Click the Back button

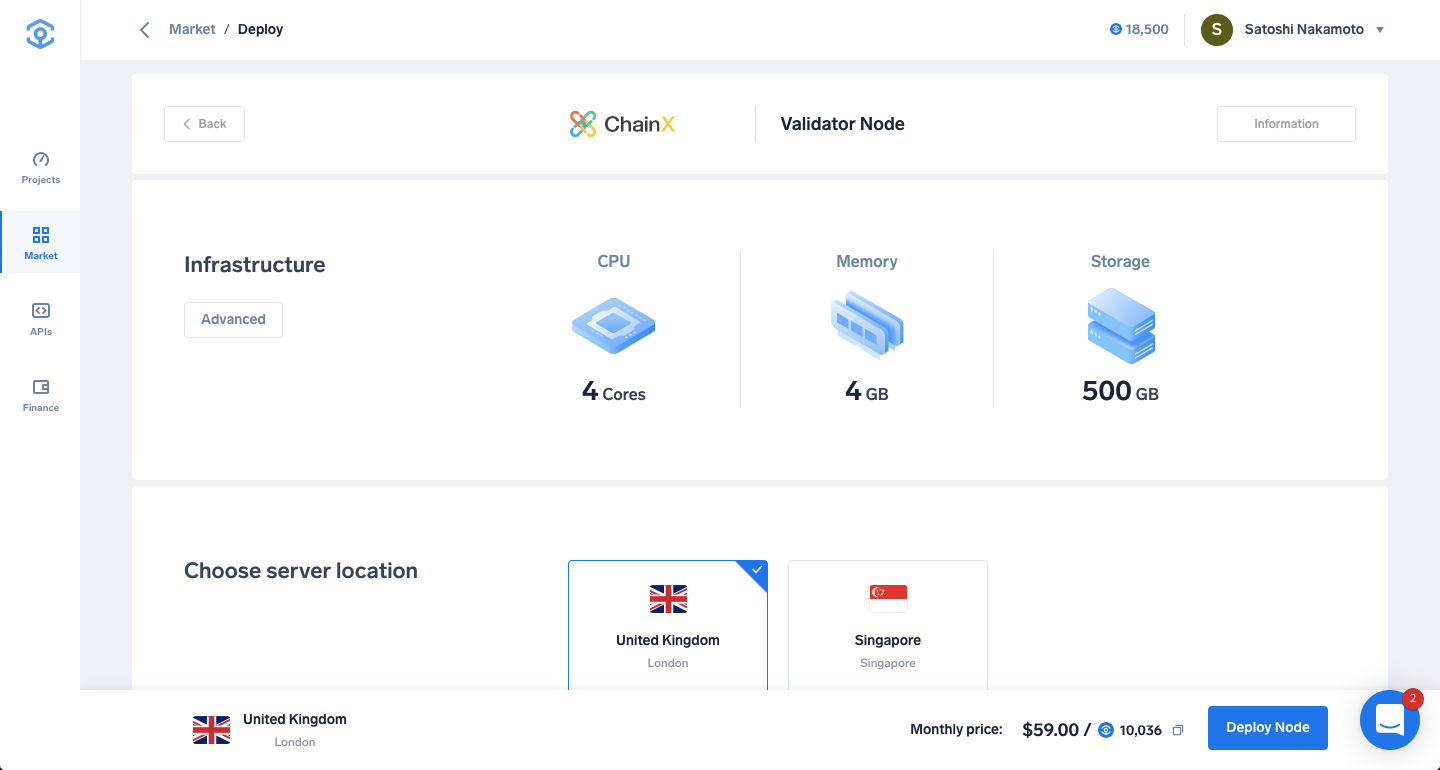click(x=204, y=124)
